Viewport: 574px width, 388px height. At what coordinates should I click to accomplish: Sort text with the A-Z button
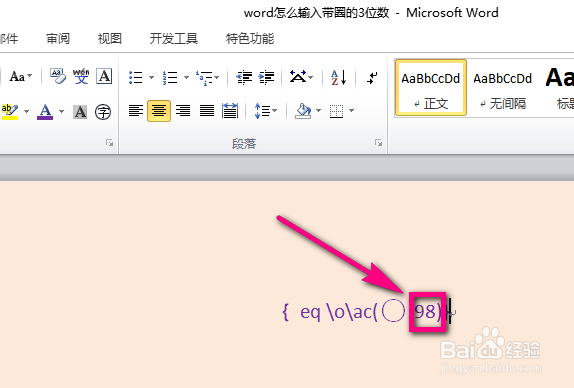[339, 77]
